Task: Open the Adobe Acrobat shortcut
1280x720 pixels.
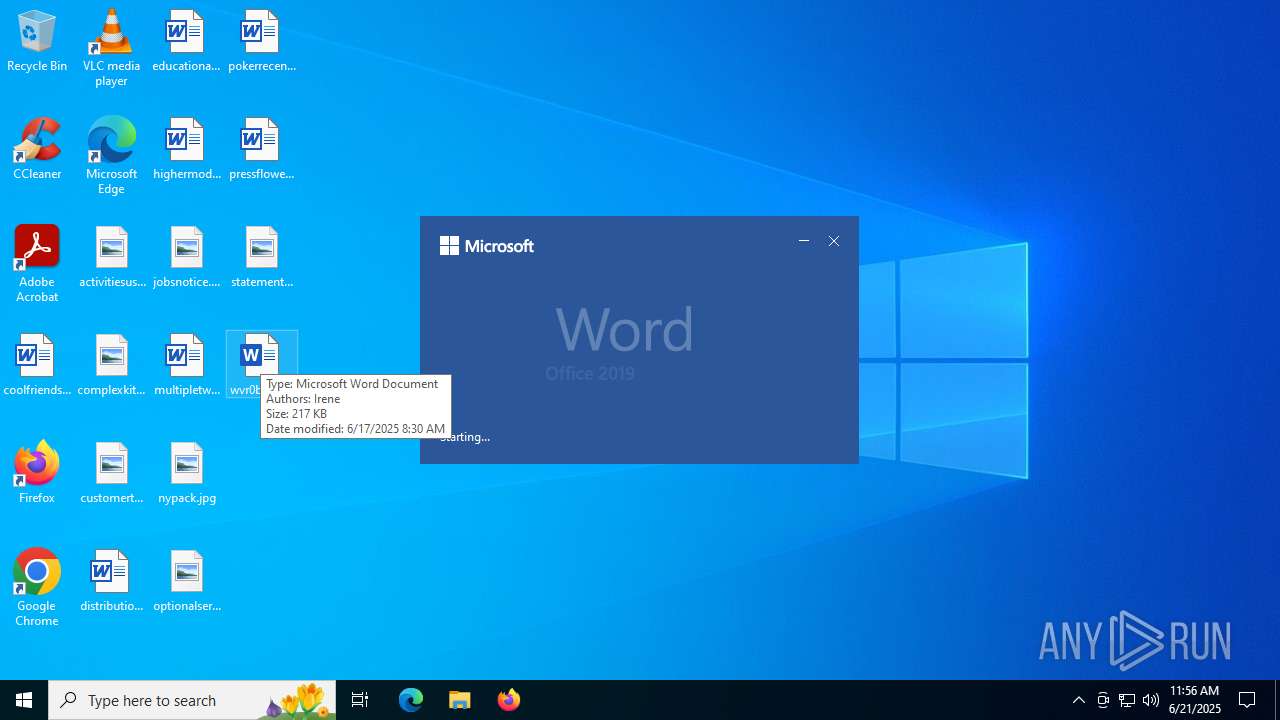Action: click(37, 263)
